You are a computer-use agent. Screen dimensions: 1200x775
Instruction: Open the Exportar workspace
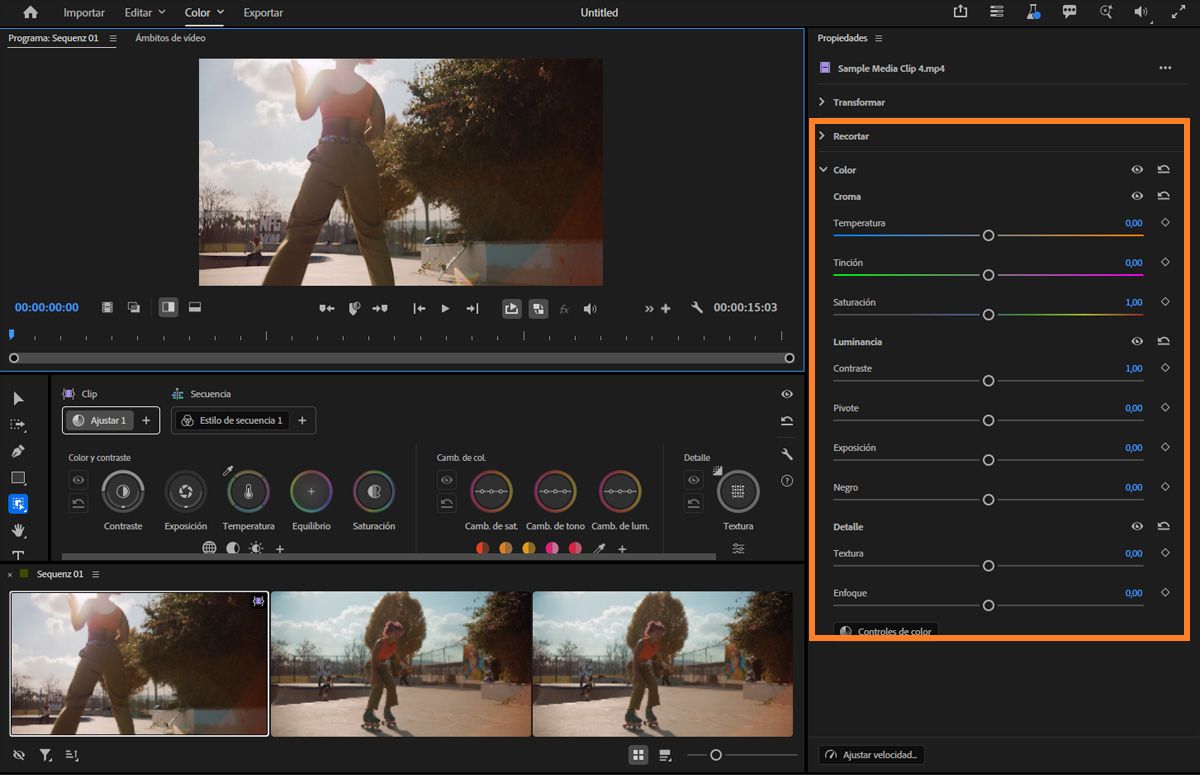(x=263, y=13)
